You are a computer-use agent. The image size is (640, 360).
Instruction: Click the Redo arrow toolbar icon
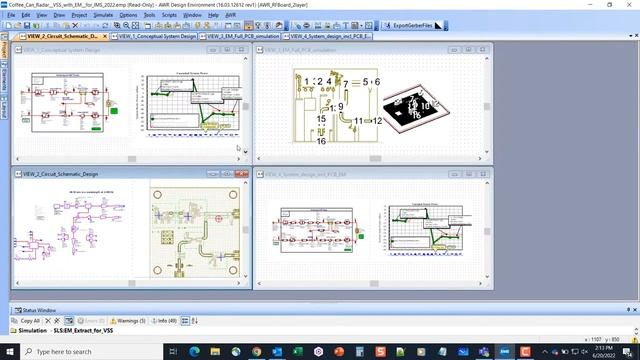click(96, 25)
